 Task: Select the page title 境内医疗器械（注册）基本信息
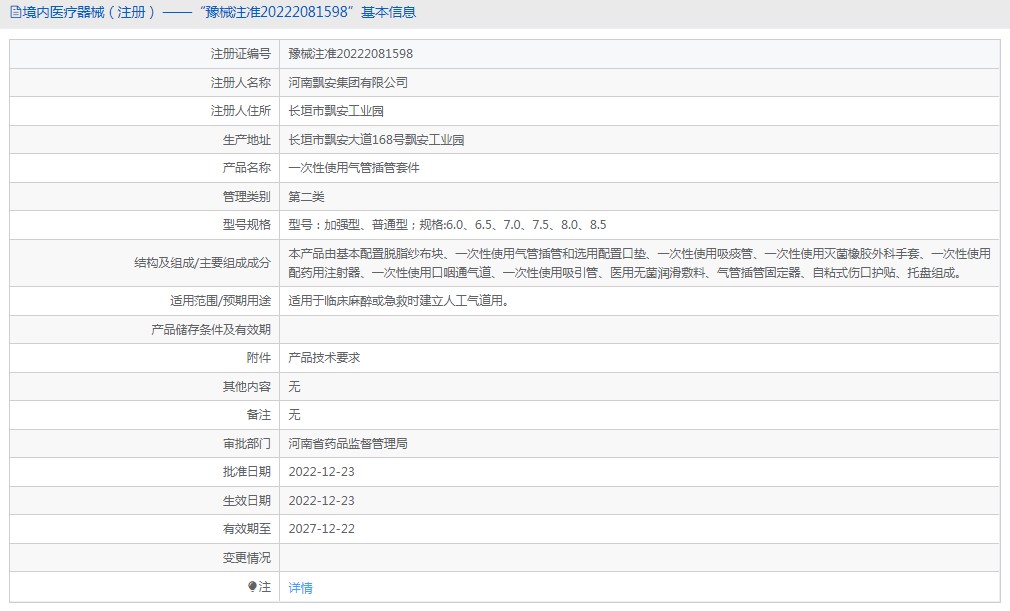(219, 12)
